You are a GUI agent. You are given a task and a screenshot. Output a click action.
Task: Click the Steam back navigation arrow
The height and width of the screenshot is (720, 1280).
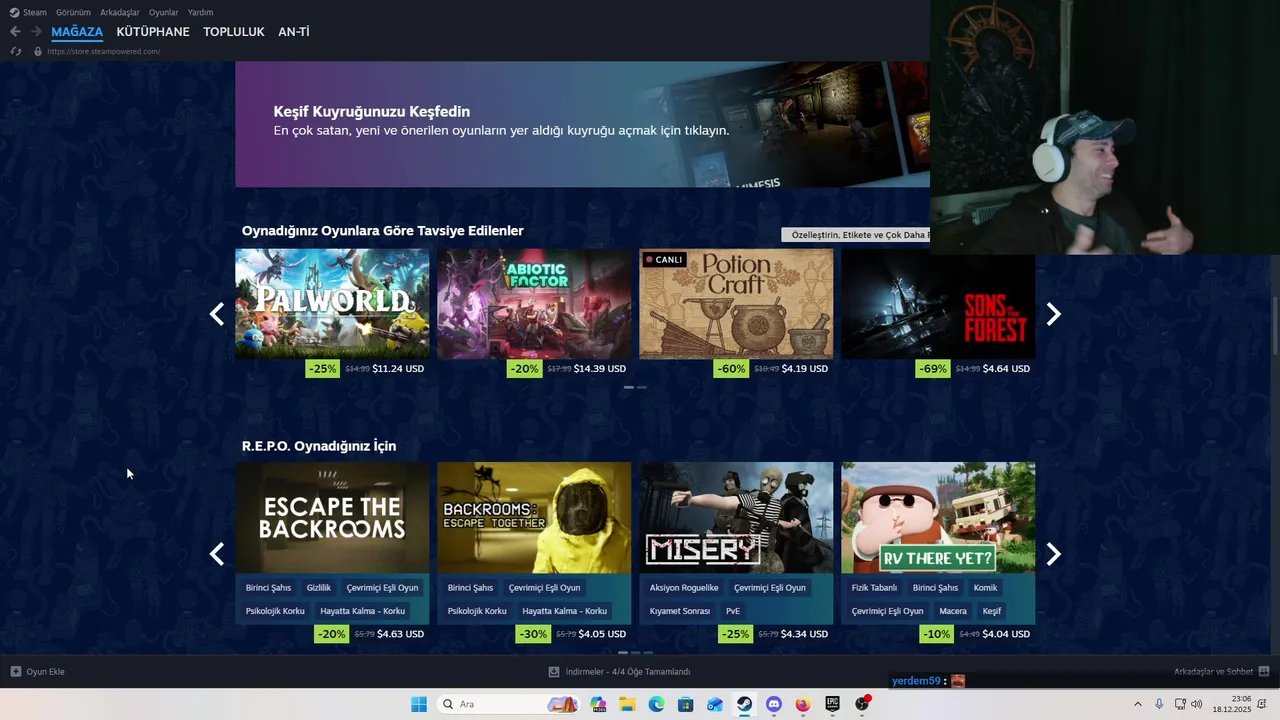(x=15, y=32)
